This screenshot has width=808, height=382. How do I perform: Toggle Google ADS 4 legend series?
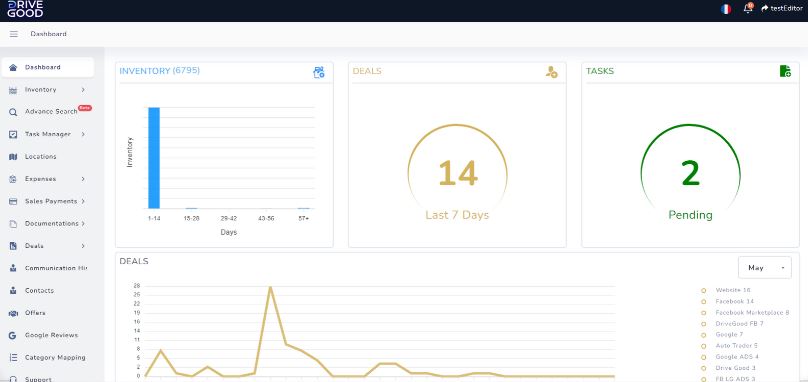[730, 357]
